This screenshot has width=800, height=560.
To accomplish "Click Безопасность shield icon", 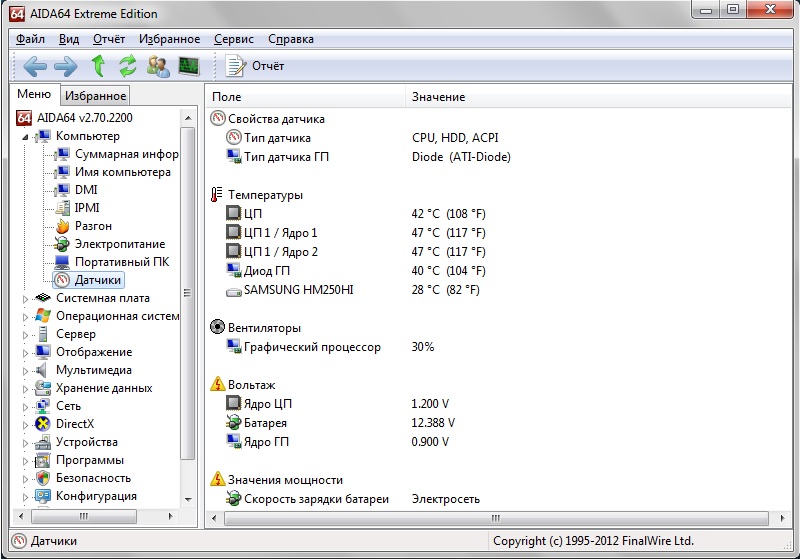I will [43, 478].
